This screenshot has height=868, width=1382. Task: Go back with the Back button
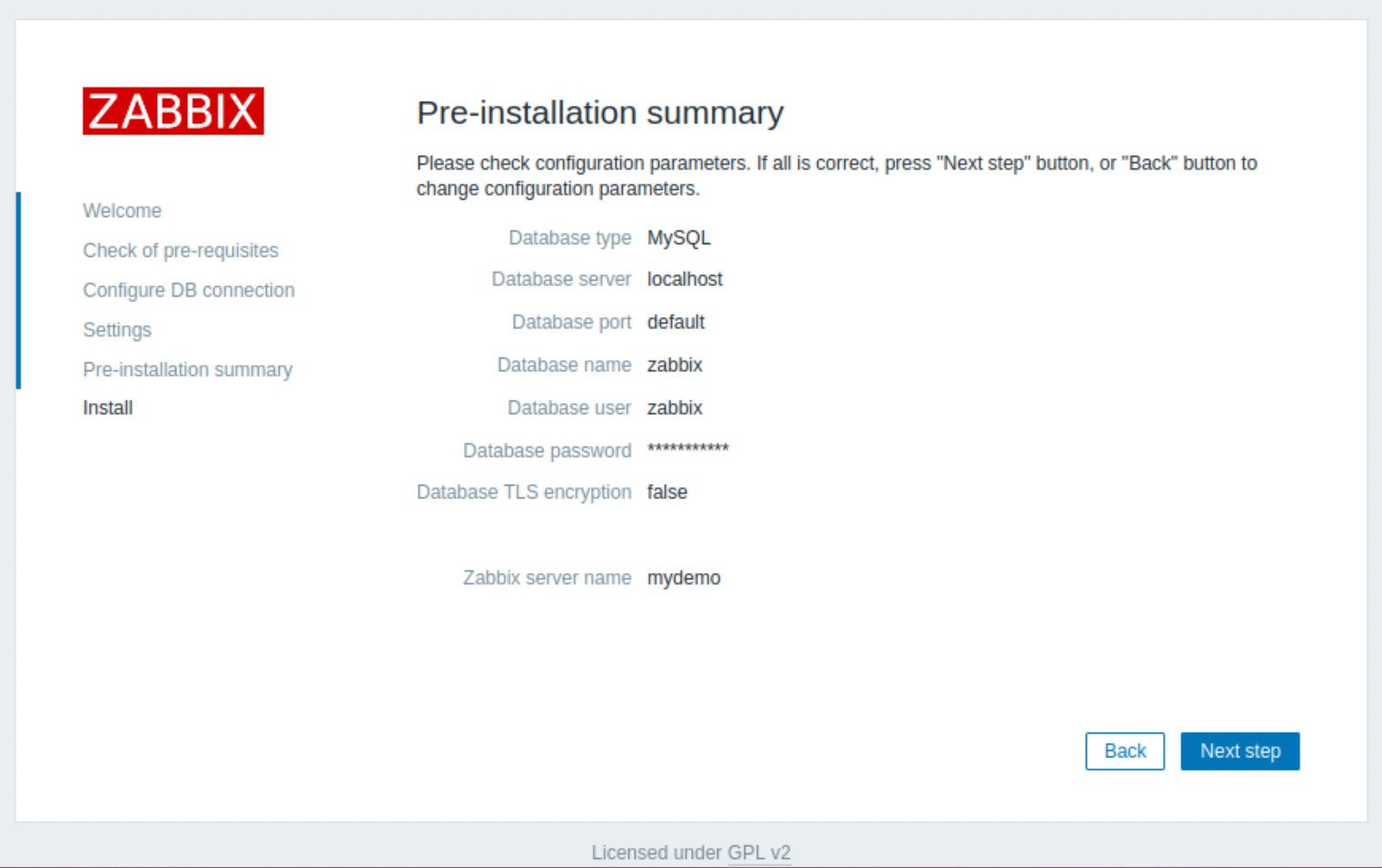tap(1124, 751)
